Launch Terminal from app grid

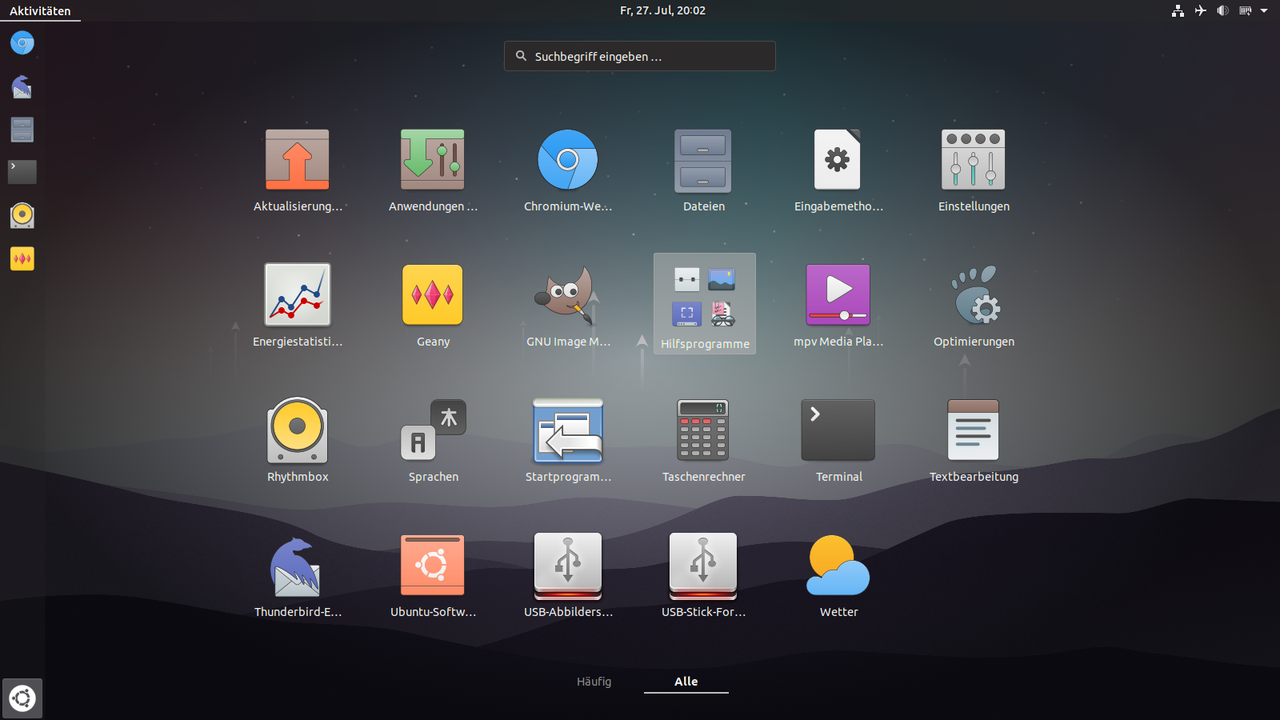[x=838, y=430]
